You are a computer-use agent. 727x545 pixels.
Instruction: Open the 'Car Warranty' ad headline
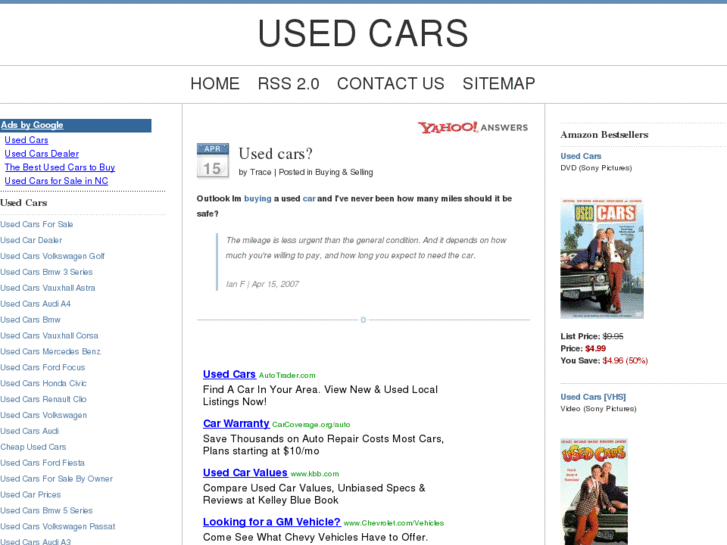coord(236,423)
